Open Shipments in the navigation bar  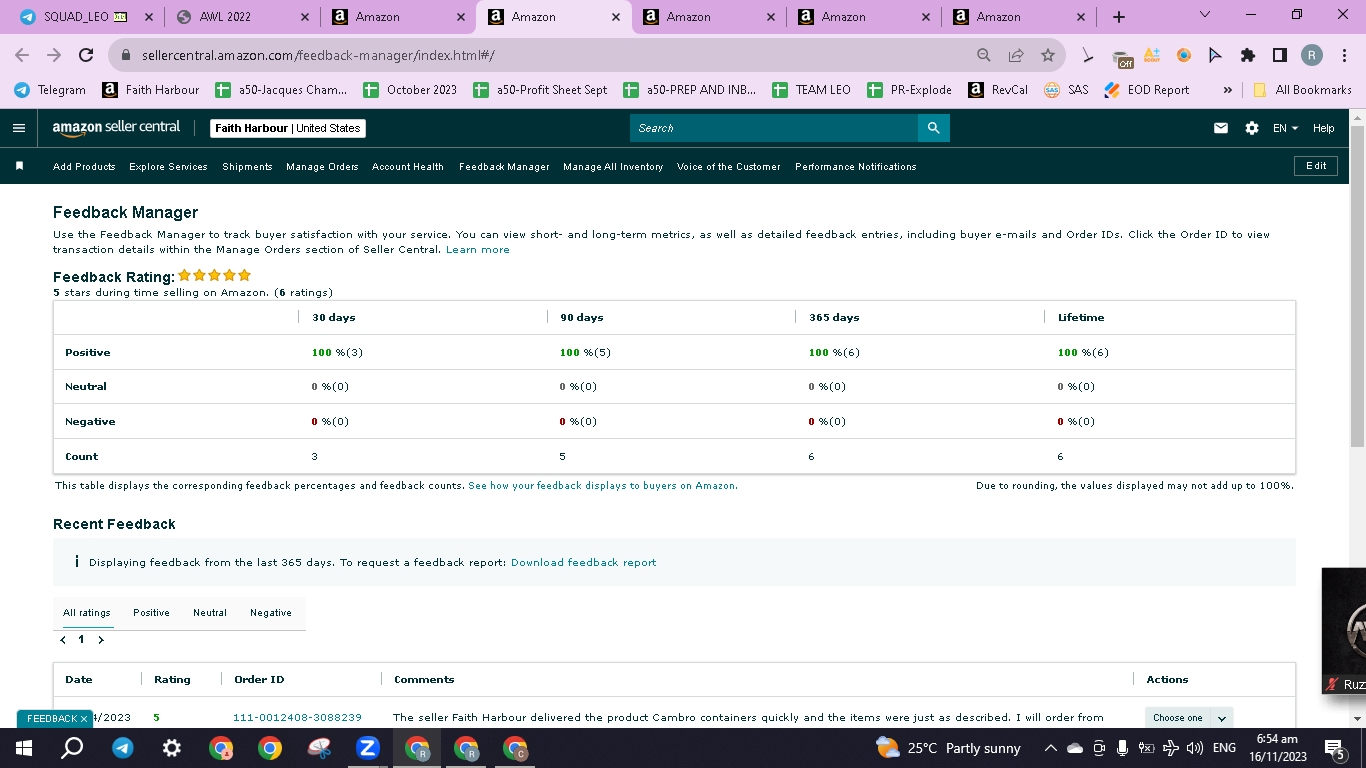tap(247, 167)
